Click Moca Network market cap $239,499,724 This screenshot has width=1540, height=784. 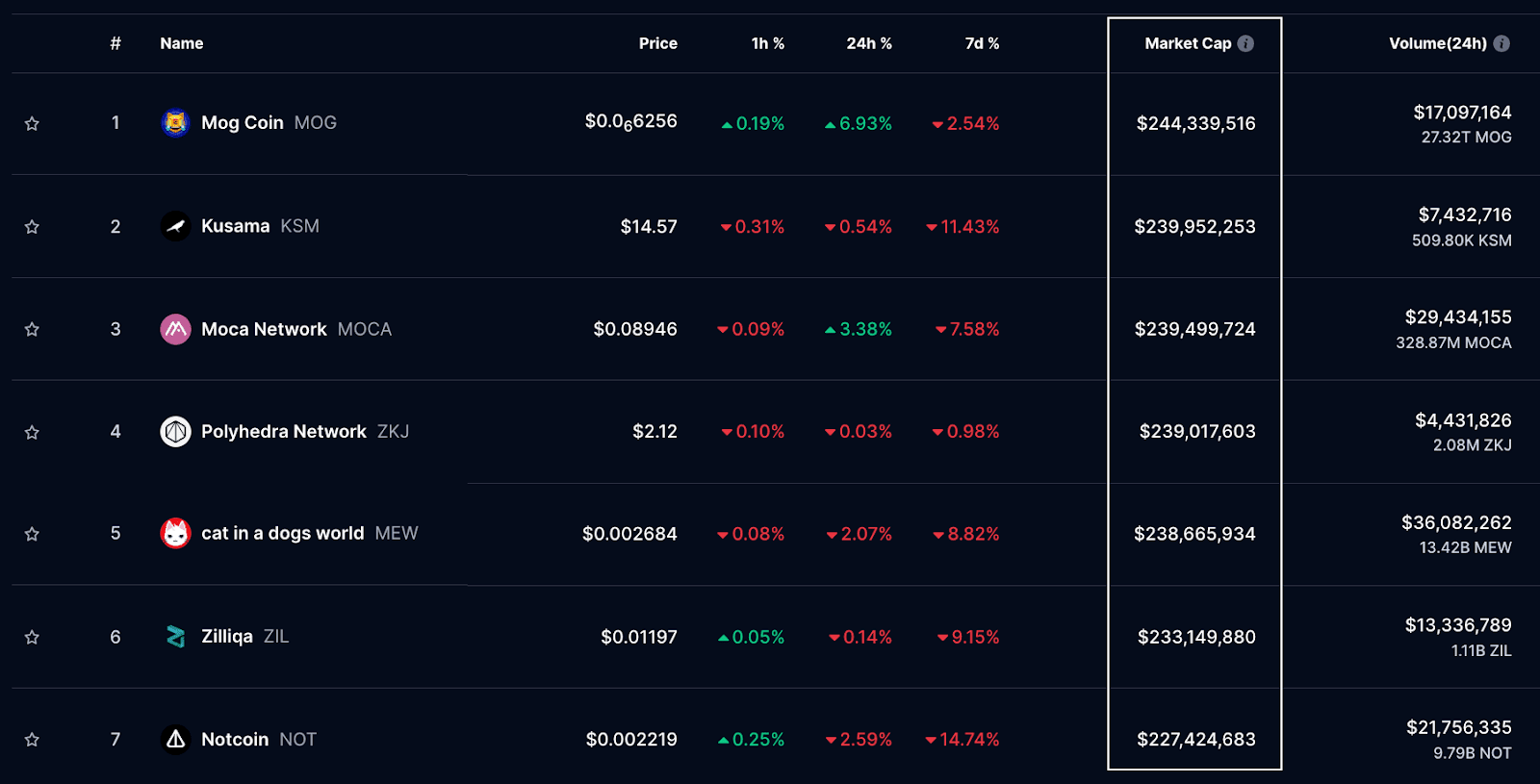pyautogui.click(x=1195, y=329)
